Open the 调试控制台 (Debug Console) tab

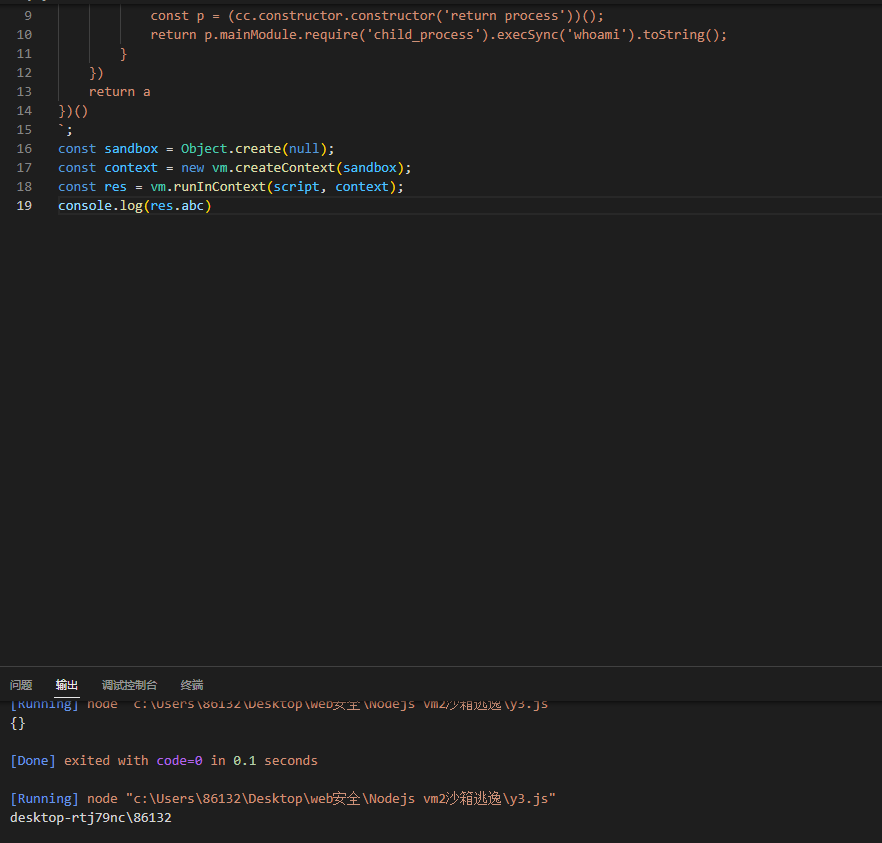click(x=129, y=685)
